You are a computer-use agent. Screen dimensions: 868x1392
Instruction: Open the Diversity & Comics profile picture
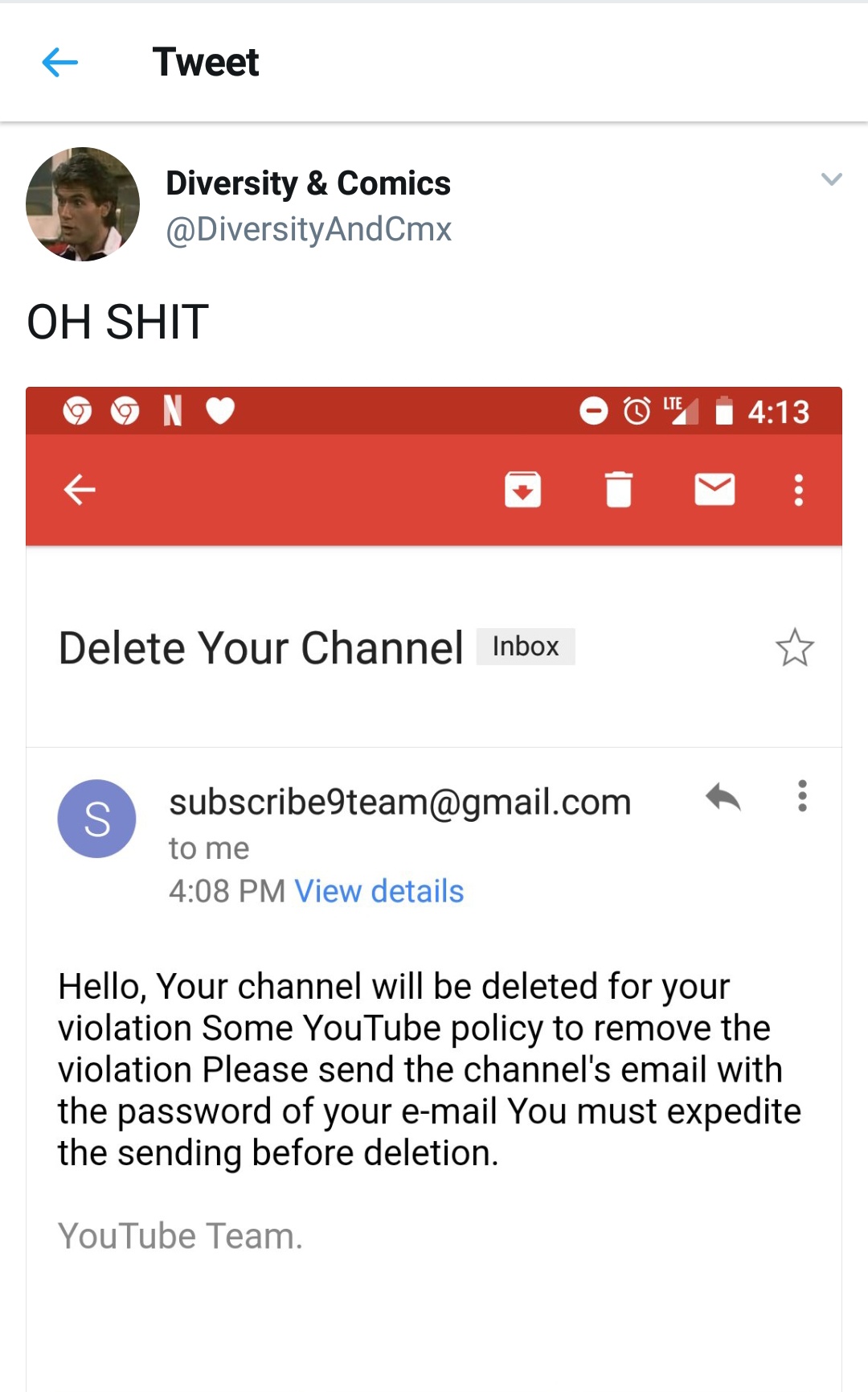(x=83, y=204)
